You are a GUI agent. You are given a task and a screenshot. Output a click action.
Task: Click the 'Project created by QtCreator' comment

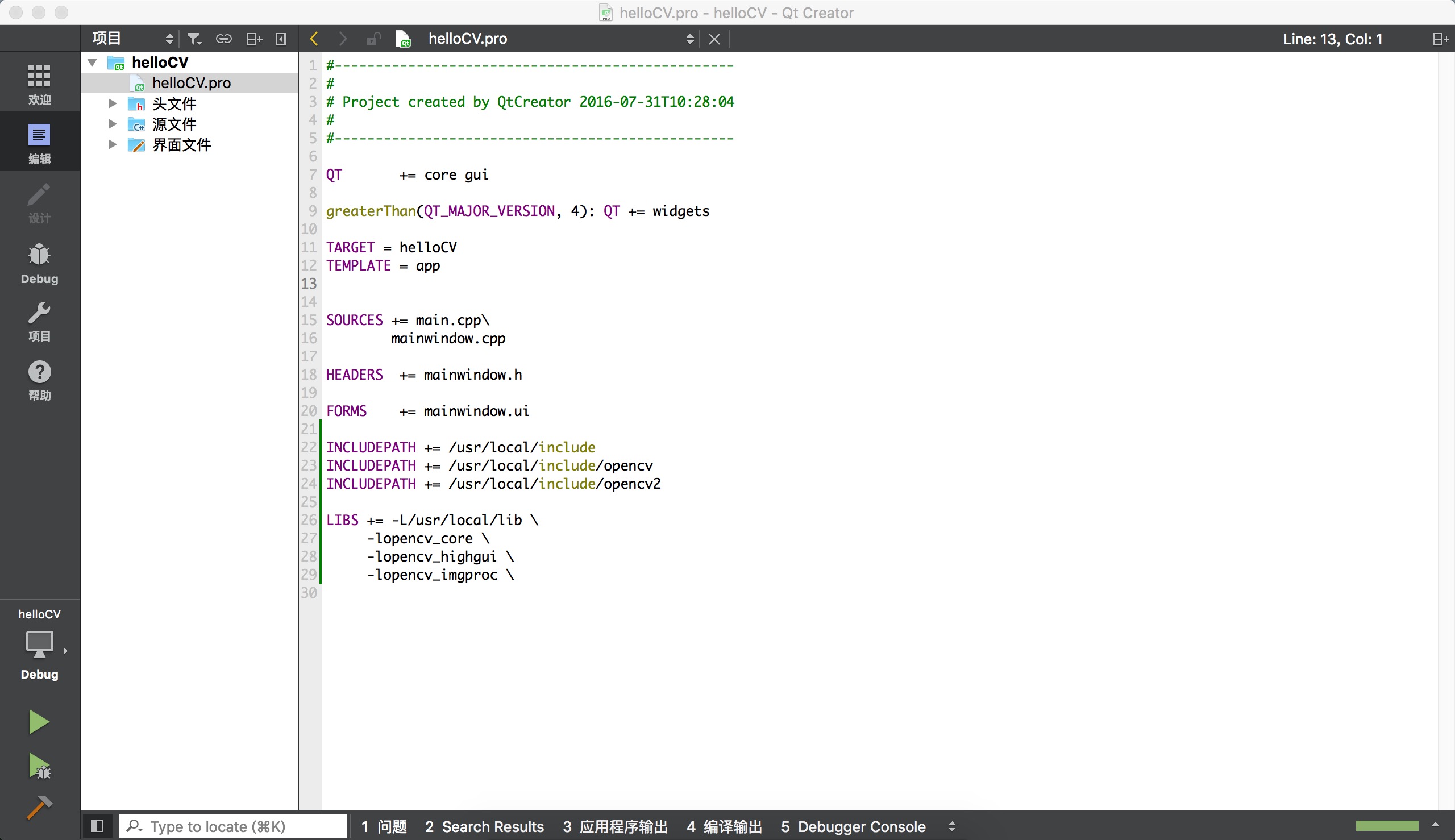point(530,102)
